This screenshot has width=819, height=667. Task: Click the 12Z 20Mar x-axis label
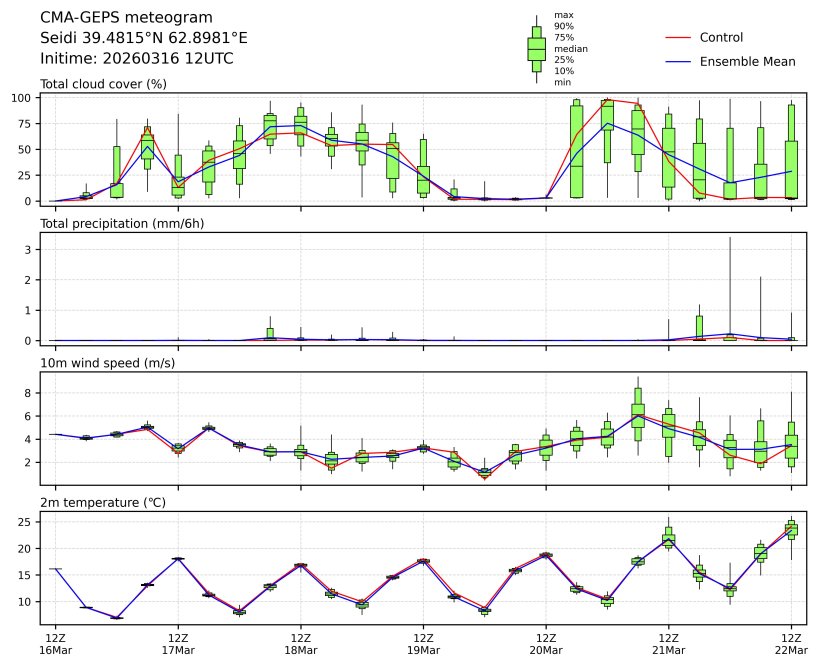pos(546,643)
